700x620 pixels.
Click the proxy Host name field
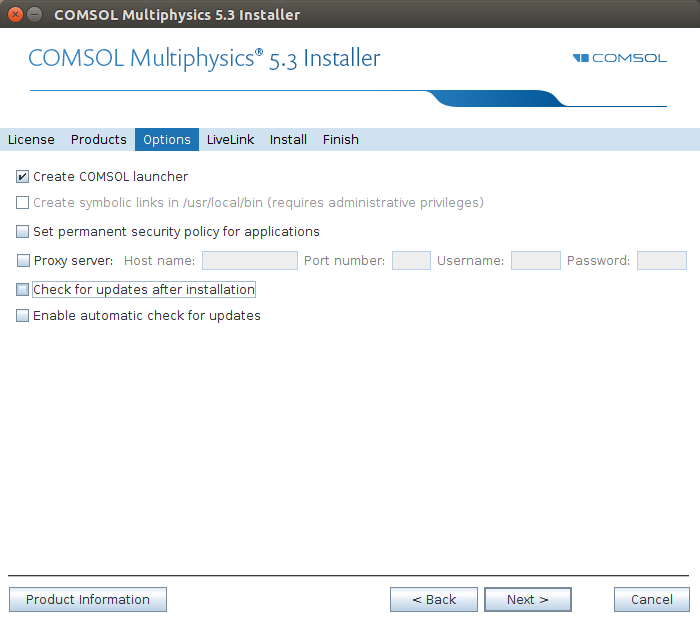250,261
